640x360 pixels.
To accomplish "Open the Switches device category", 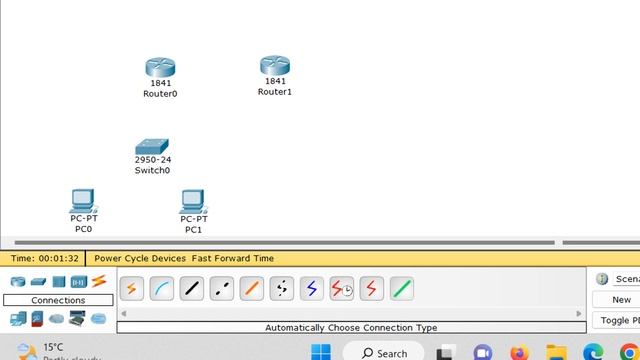I will coord(38,281).
